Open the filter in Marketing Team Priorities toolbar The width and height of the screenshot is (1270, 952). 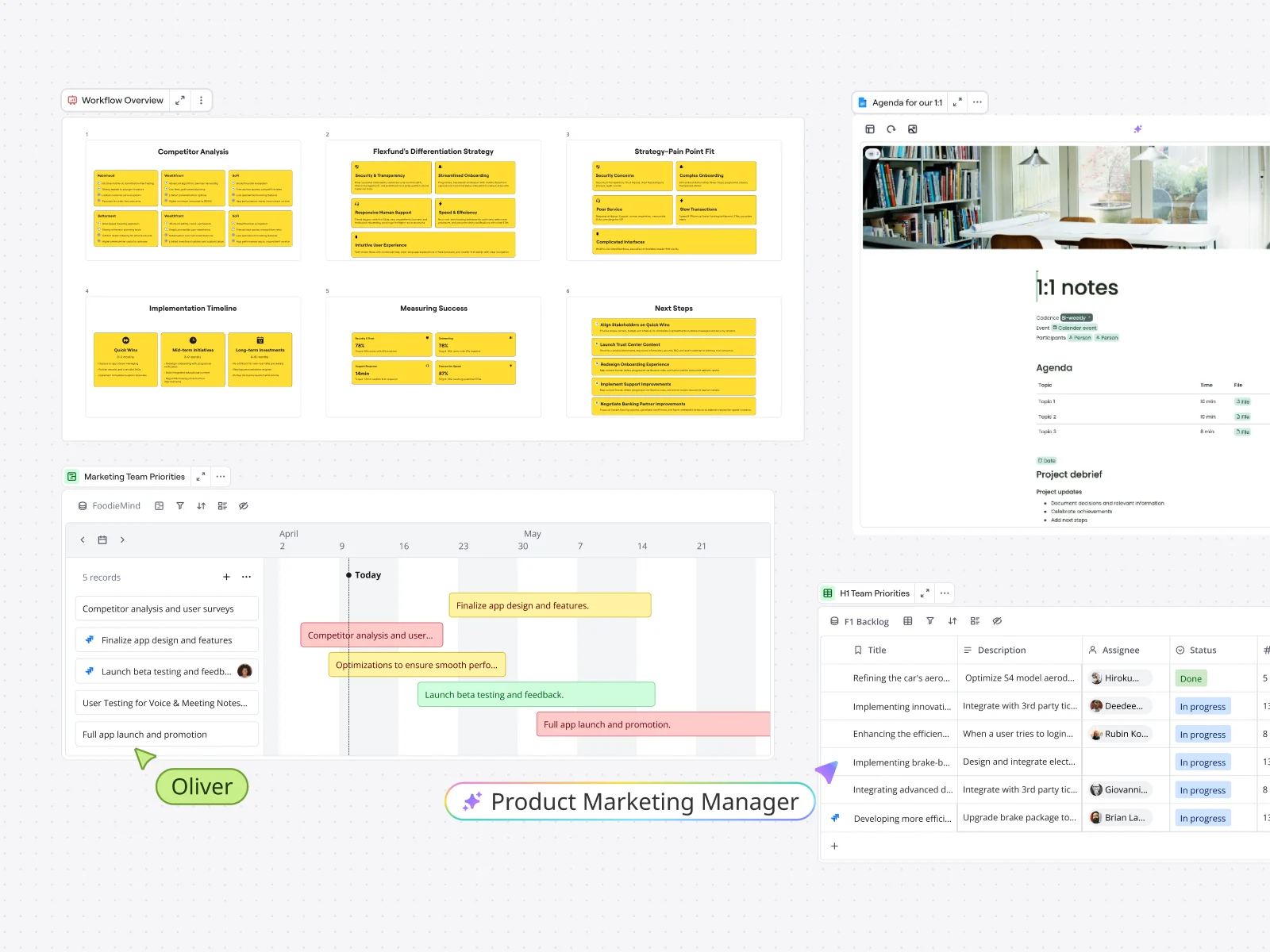pyautogui.click(x=180, y=506)
